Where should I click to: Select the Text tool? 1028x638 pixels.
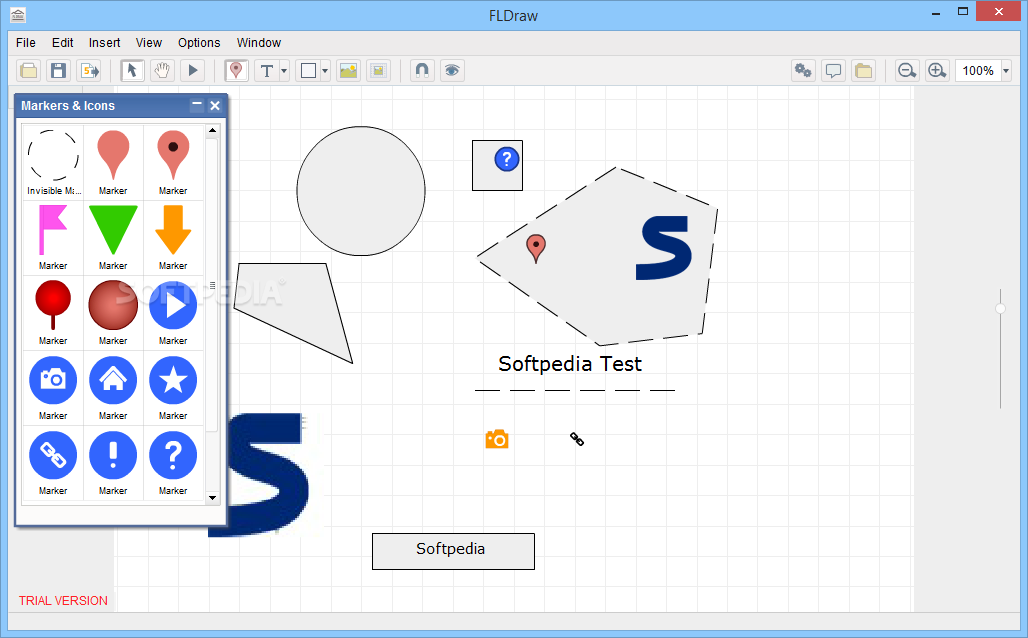(266, 70)
